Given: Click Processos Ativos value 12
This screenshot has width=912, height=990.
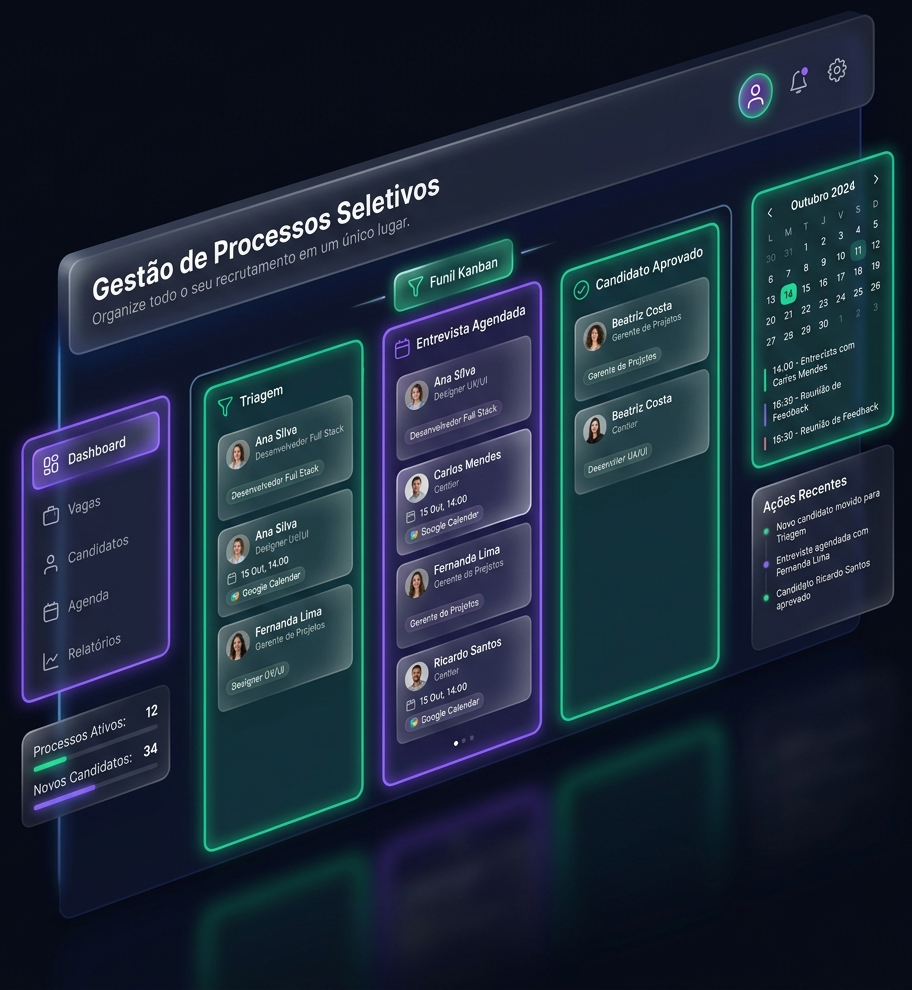Looking at the screenshot, I should 152,712.
